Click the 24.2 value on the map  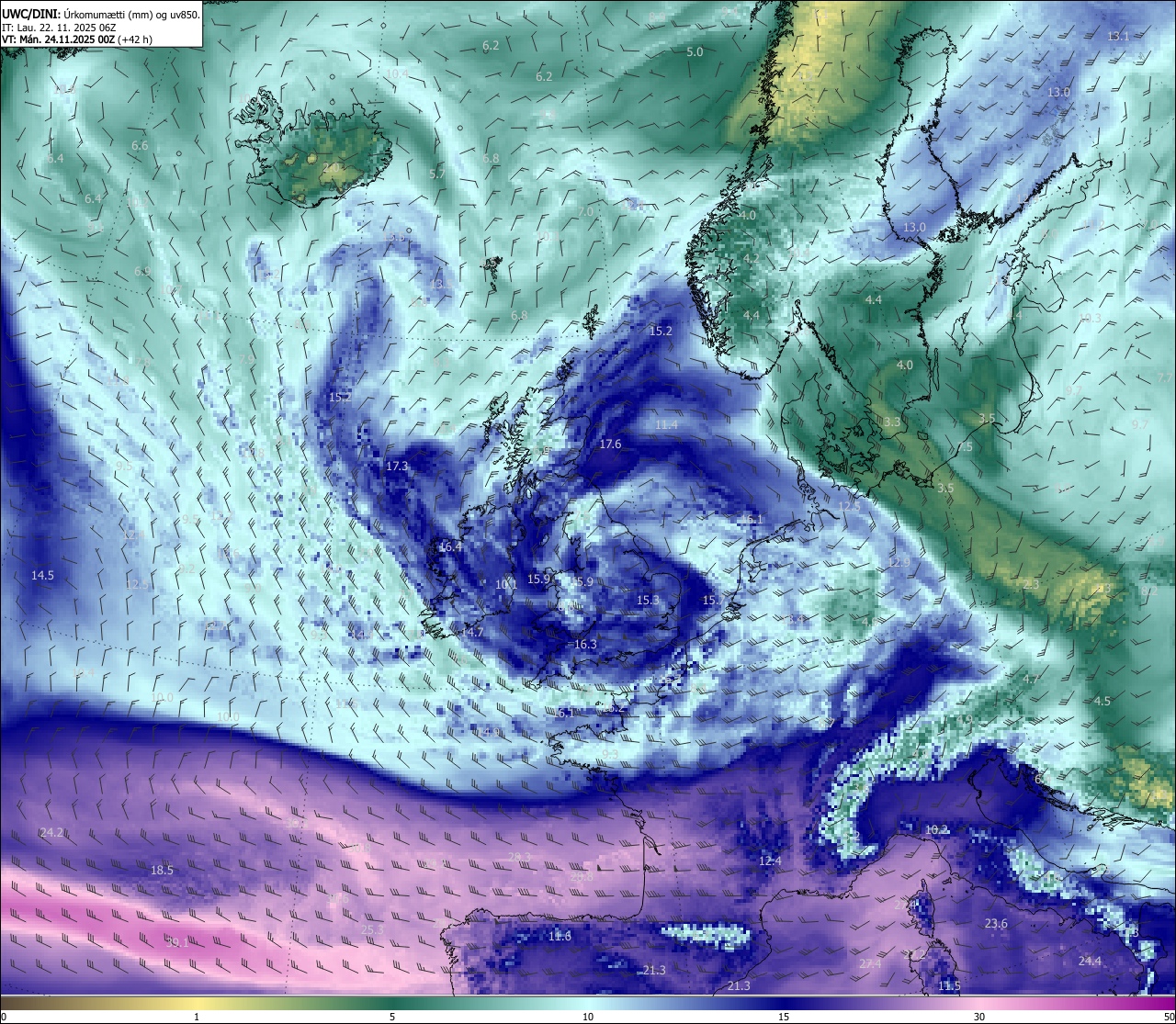[x=51, y=832]
